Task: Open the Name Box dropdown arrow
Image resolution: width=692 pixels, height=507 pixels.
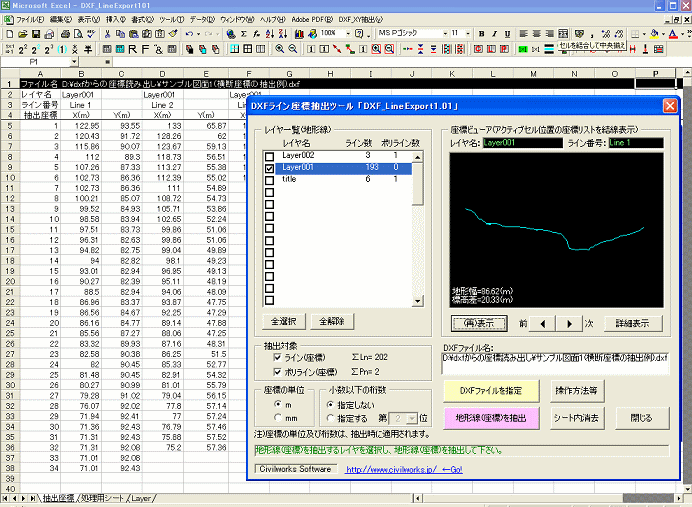Action: point(74,62)
